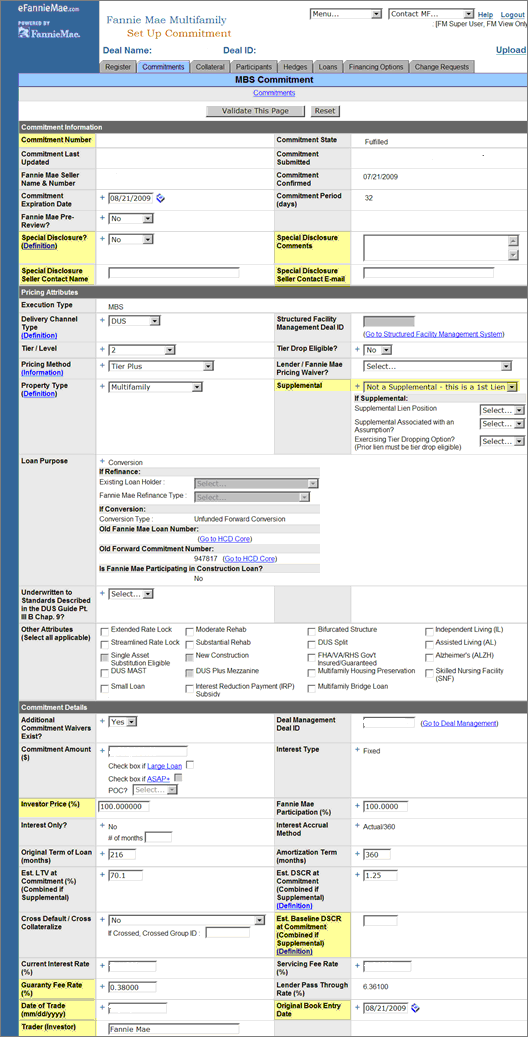
Task: Open Go to Structured Facility Management System link
Action: (x=433, y=334)
